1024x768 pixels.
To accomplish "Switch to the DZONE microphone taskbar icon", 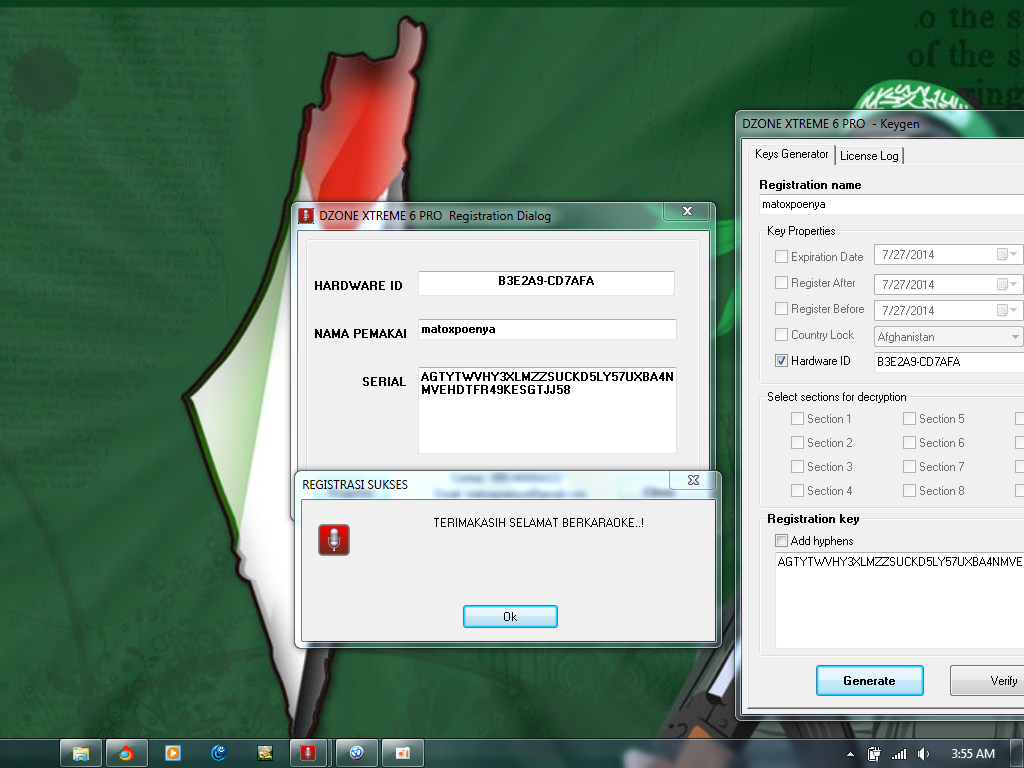I will [x=308, y=754].
